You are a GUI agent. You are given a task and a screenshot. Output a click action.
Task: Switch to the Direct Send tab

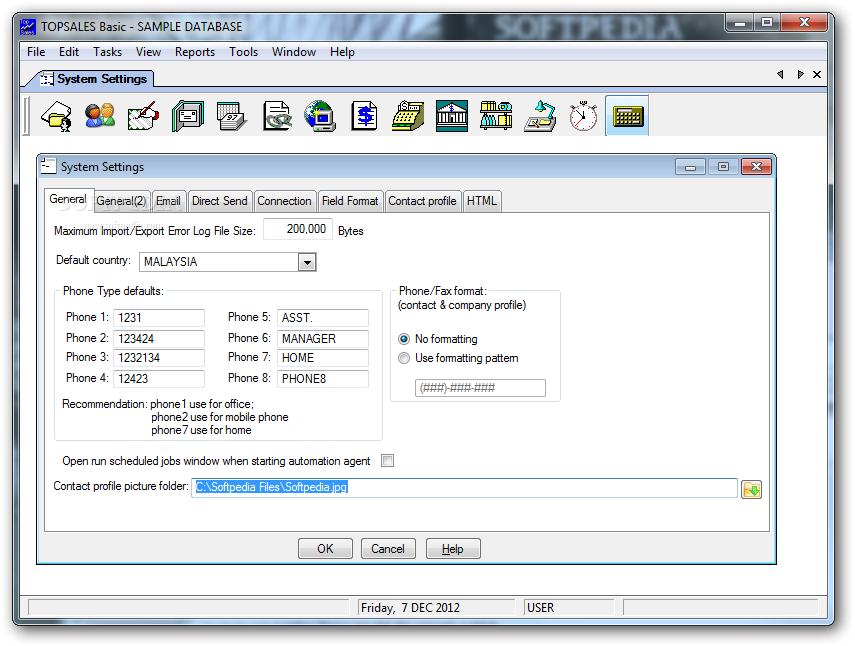[x=220, y=201]
